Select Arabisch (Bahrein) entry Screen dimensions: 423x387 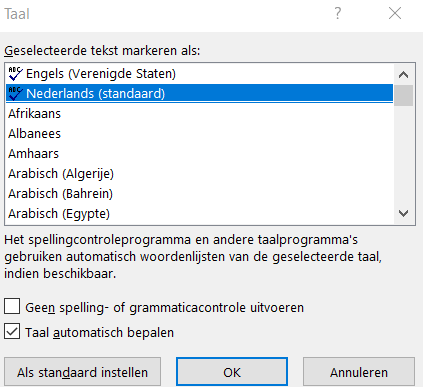(x=199, y=194)
